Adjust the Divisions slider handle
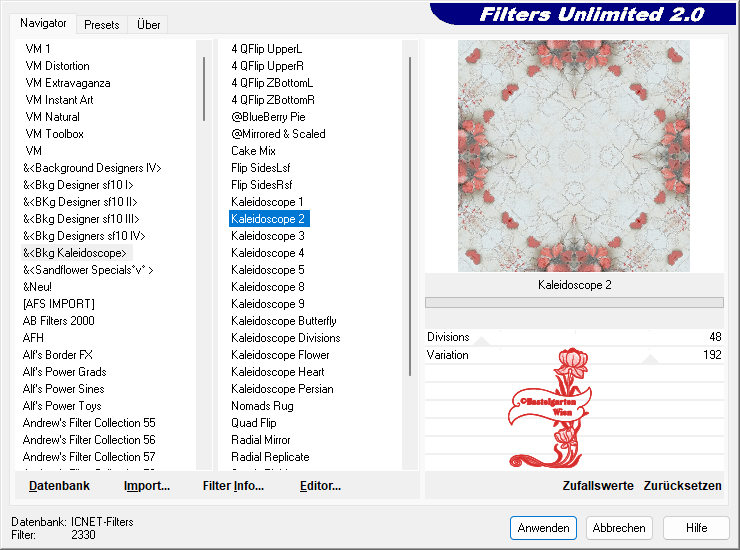 click(482, 341)
